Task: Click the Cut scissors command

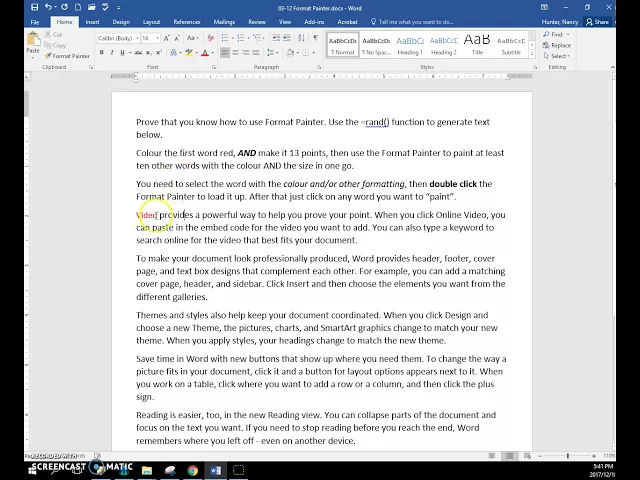Action: (x=53, y=35)
